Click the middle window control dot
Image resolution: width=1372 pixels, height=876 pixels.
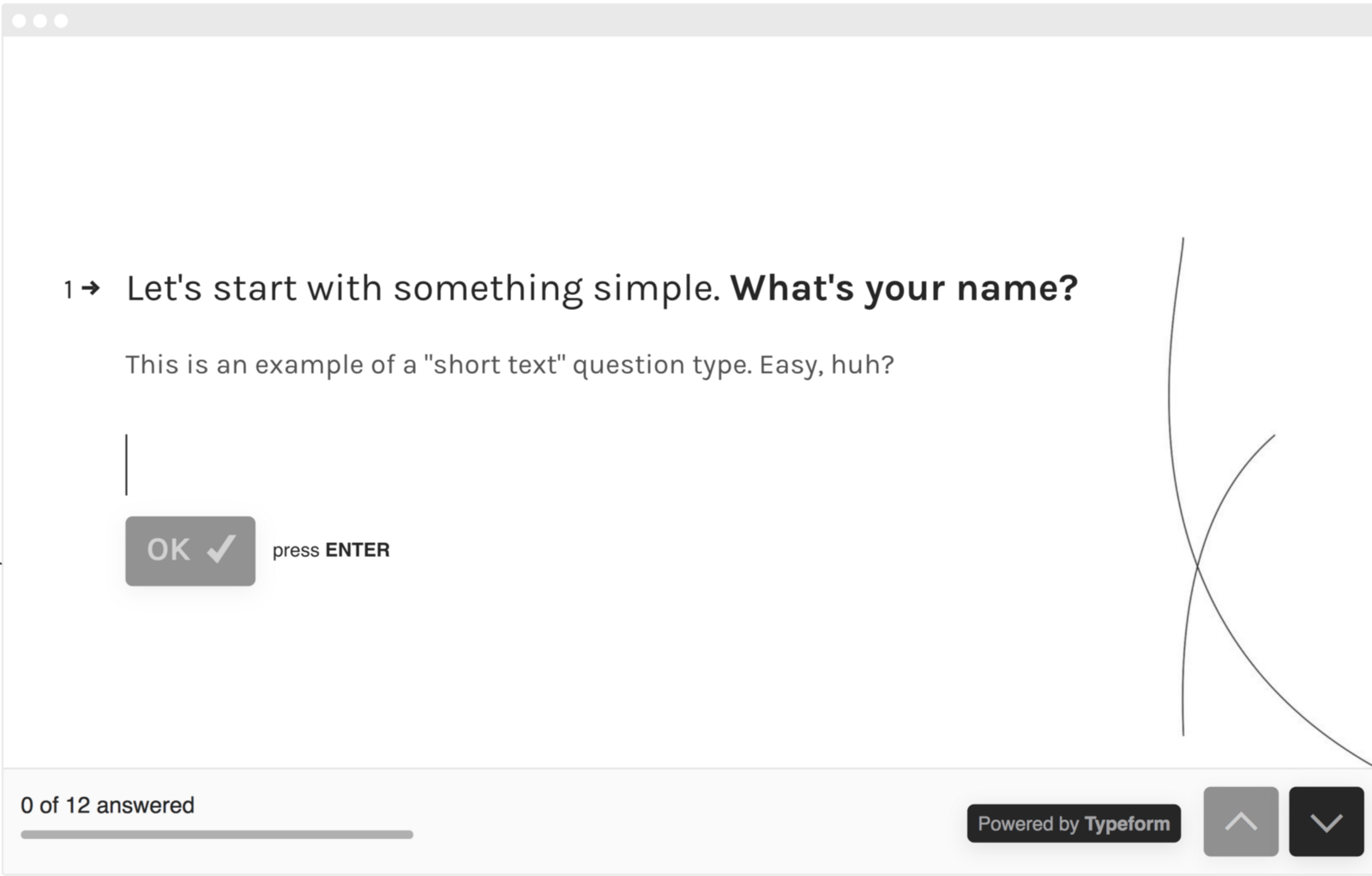(x=40, y=21)
